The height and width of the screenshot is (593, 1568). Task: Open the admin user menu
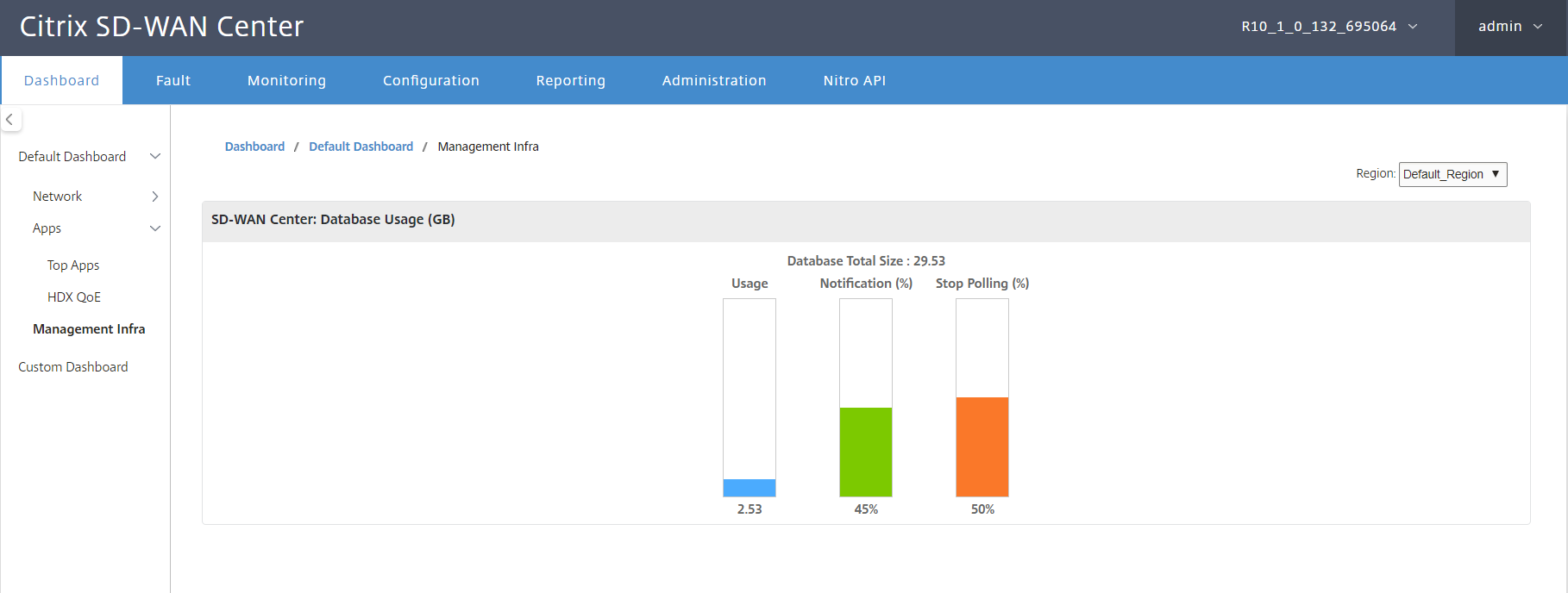[x=1510, y=27]
